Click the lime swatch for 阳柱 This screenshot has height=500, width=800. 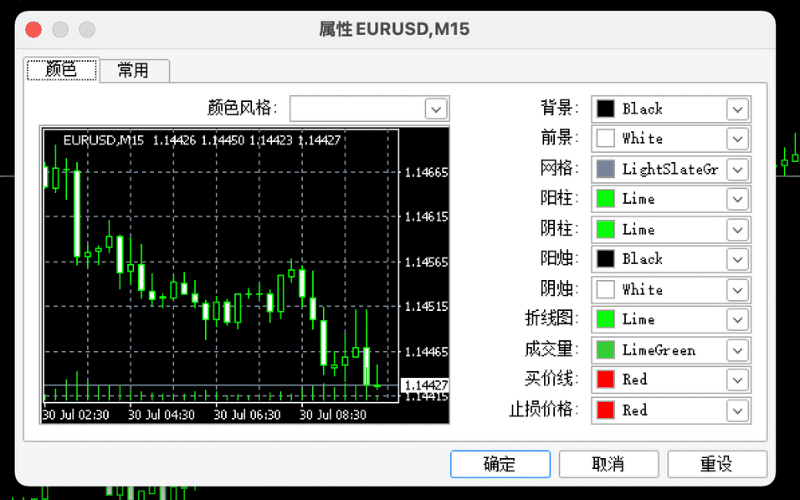click(606, 198)
